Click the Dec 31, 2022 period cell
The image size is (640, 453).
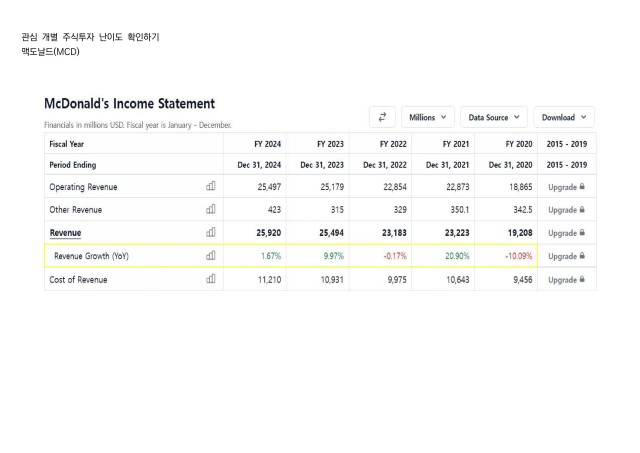pyautogui.click(x=385, y=165)
